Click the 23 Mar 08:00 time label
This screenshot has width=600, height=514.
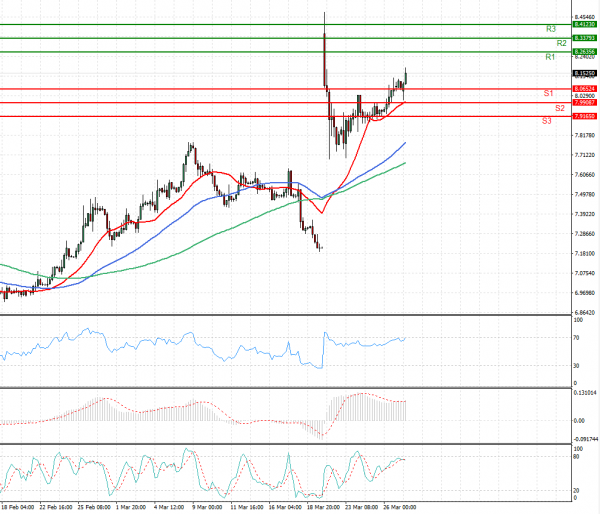pos(362,507)
